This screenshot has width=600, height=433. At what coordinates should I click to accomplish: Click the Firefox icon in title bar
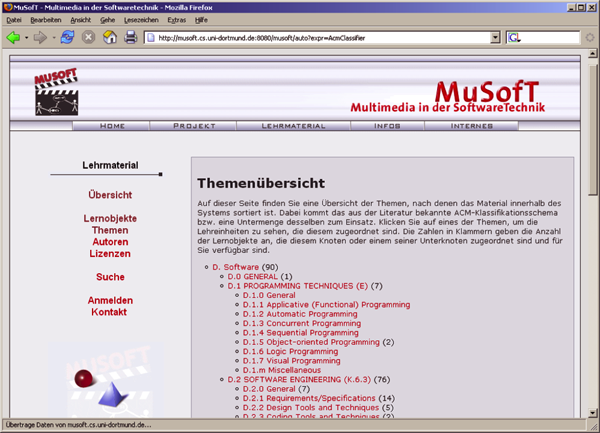(x=8, y=7)
